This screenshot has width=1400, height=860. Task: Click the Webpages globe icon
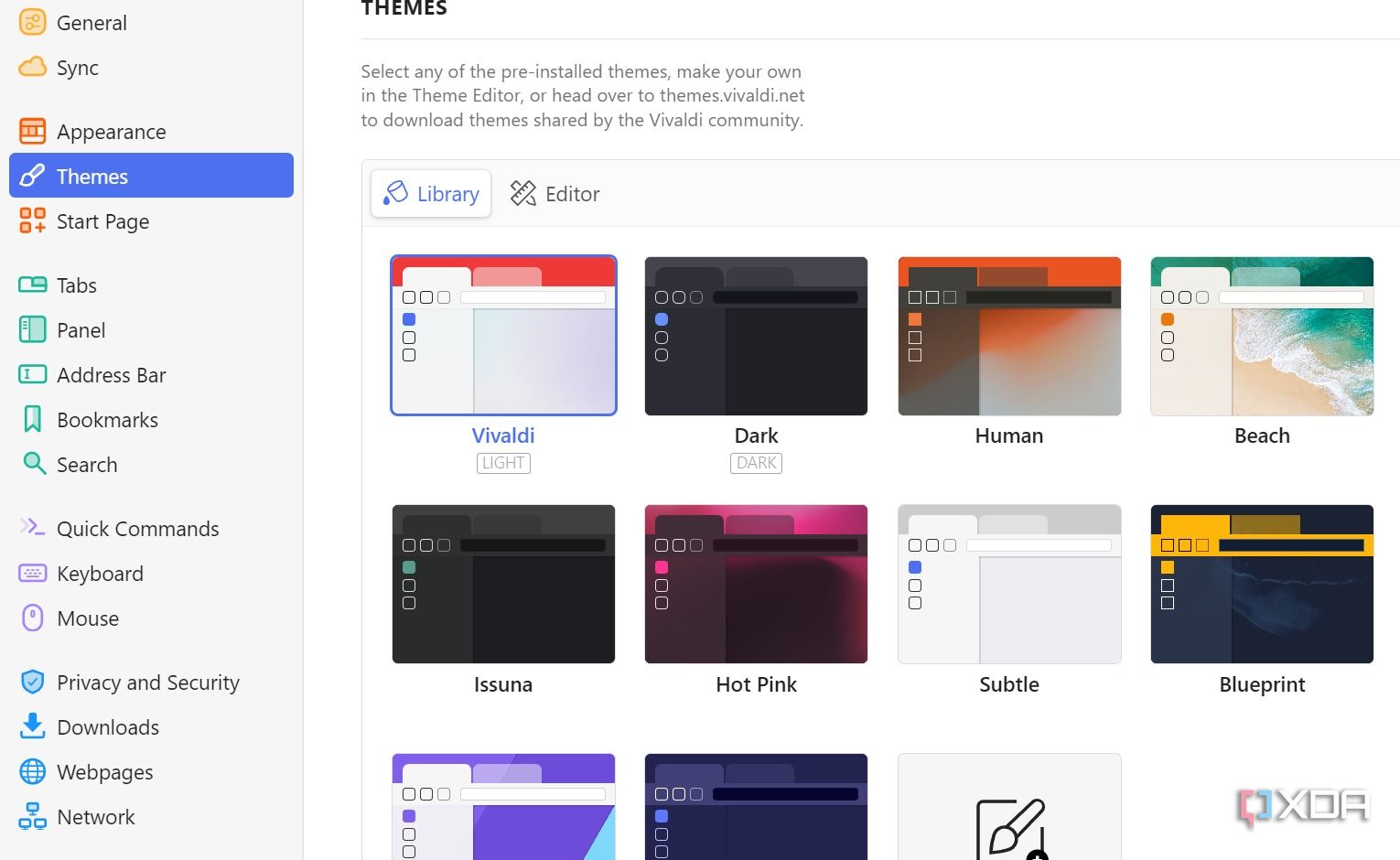33,771
